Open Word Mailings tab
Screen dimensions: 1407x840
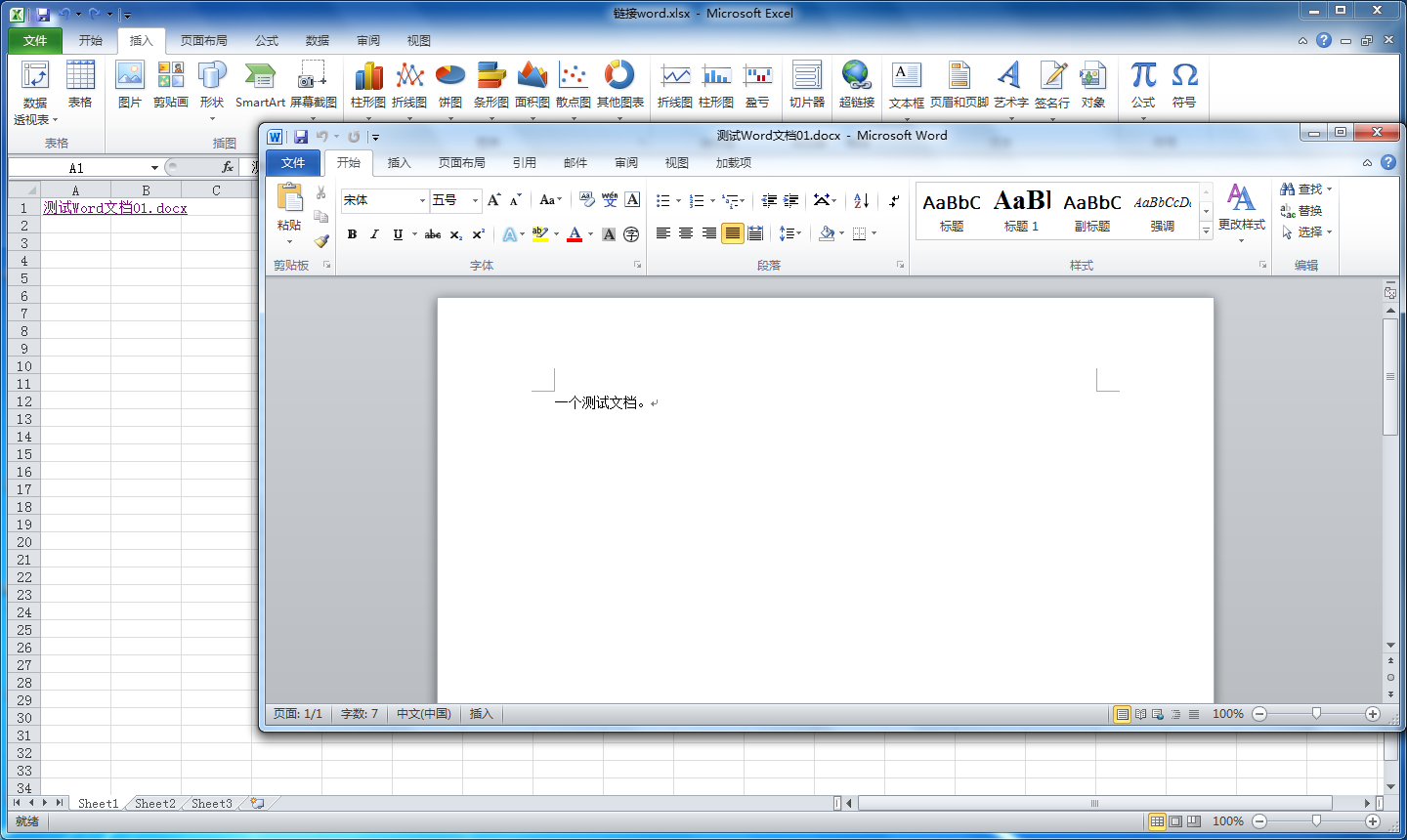point(576,162)
